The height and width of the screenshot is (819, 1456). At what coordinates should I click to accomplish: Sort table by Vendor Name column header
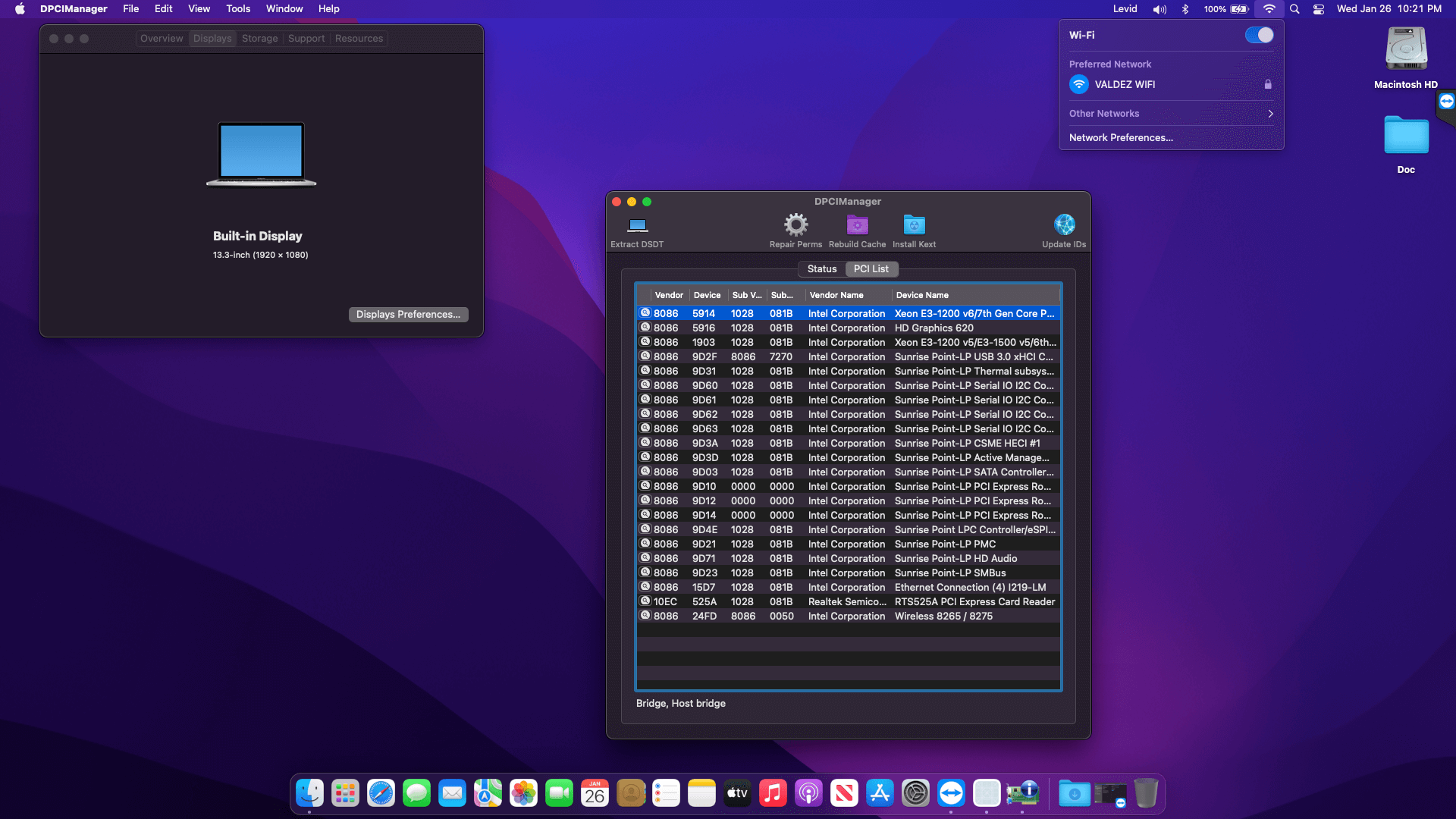tap(849, 296)
